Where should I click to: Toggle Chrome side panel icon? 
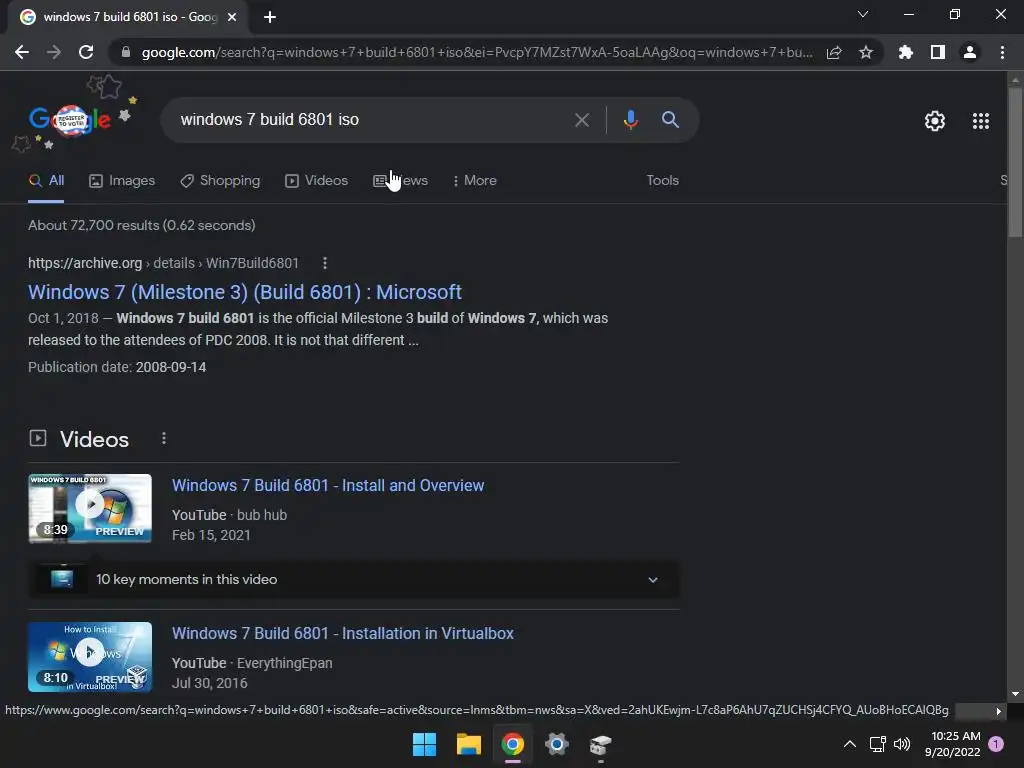938,52
